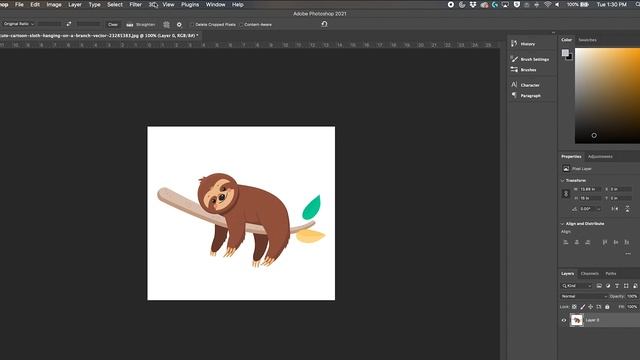Click the align top edges icon

point(605,242)
